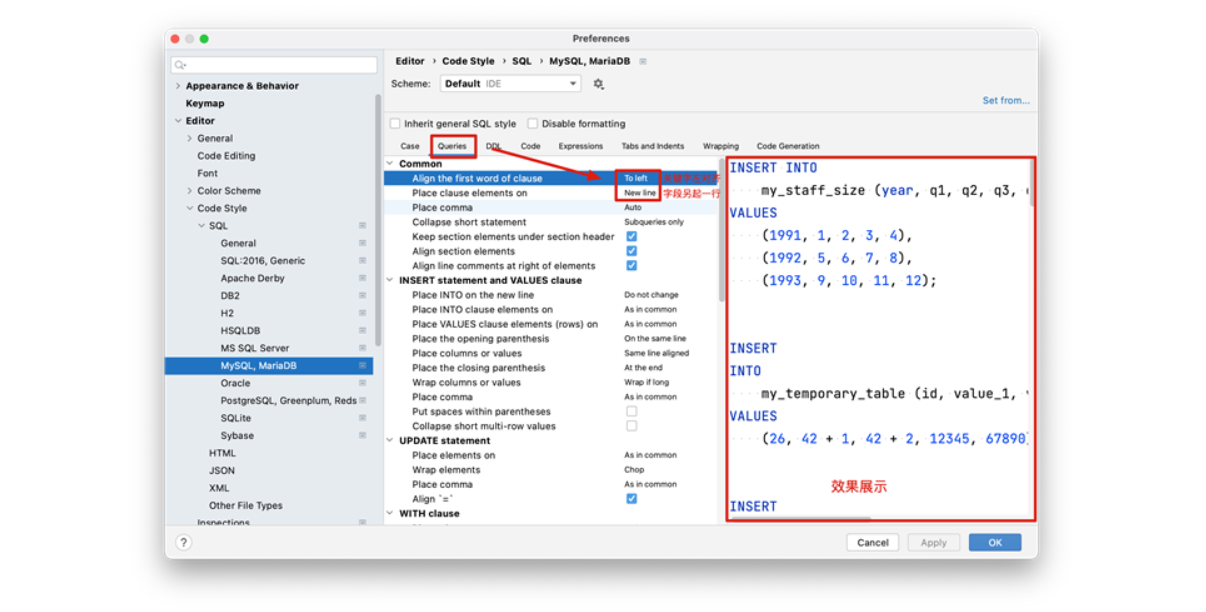The height and width of the screenshot is (612, 1206).
Task: Toggle the Align `=` checkbox
Action: click(632, 499)
